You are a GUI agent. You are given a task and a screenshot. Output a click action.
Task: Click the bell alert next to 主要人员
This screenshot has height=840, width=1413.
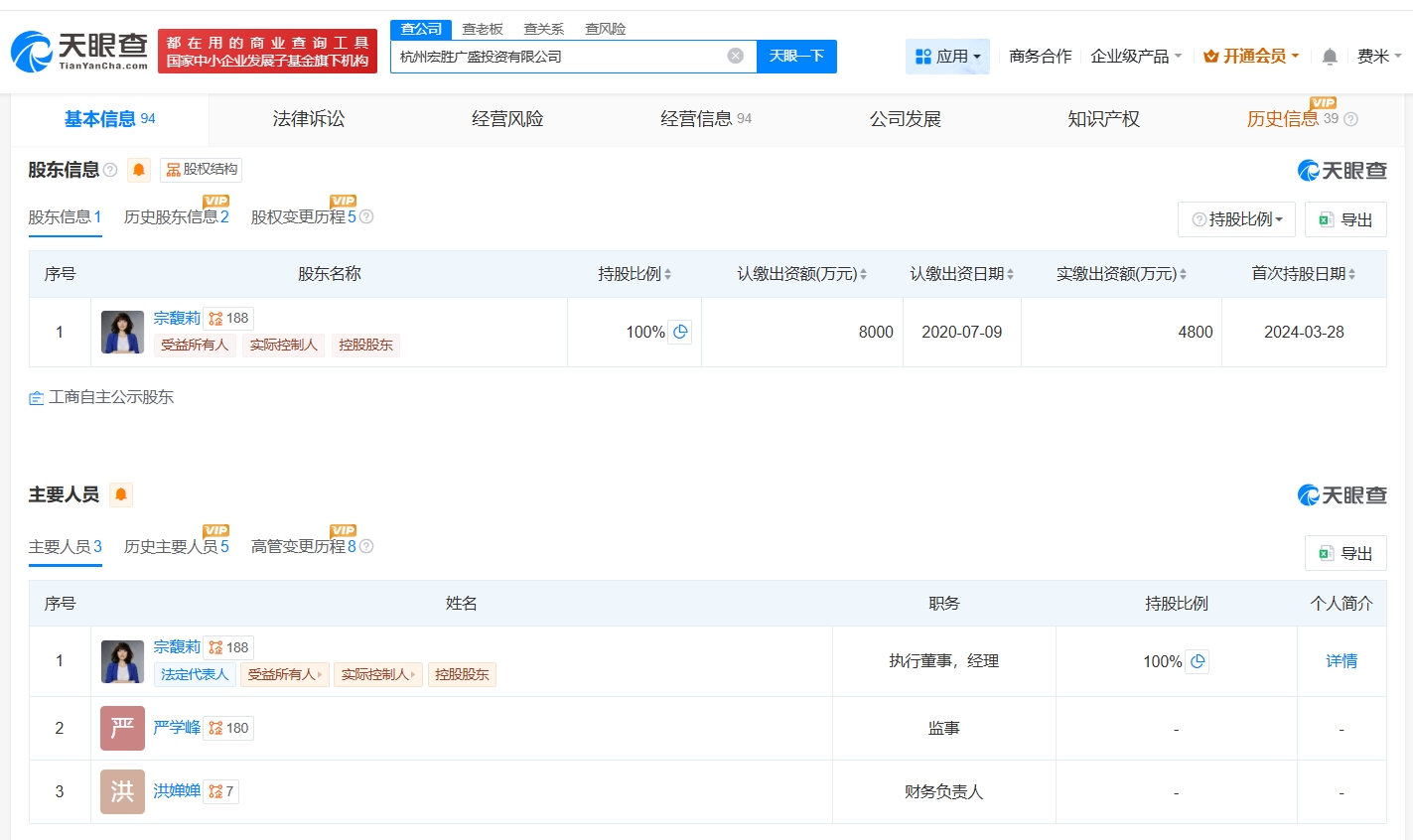point(121,494)
